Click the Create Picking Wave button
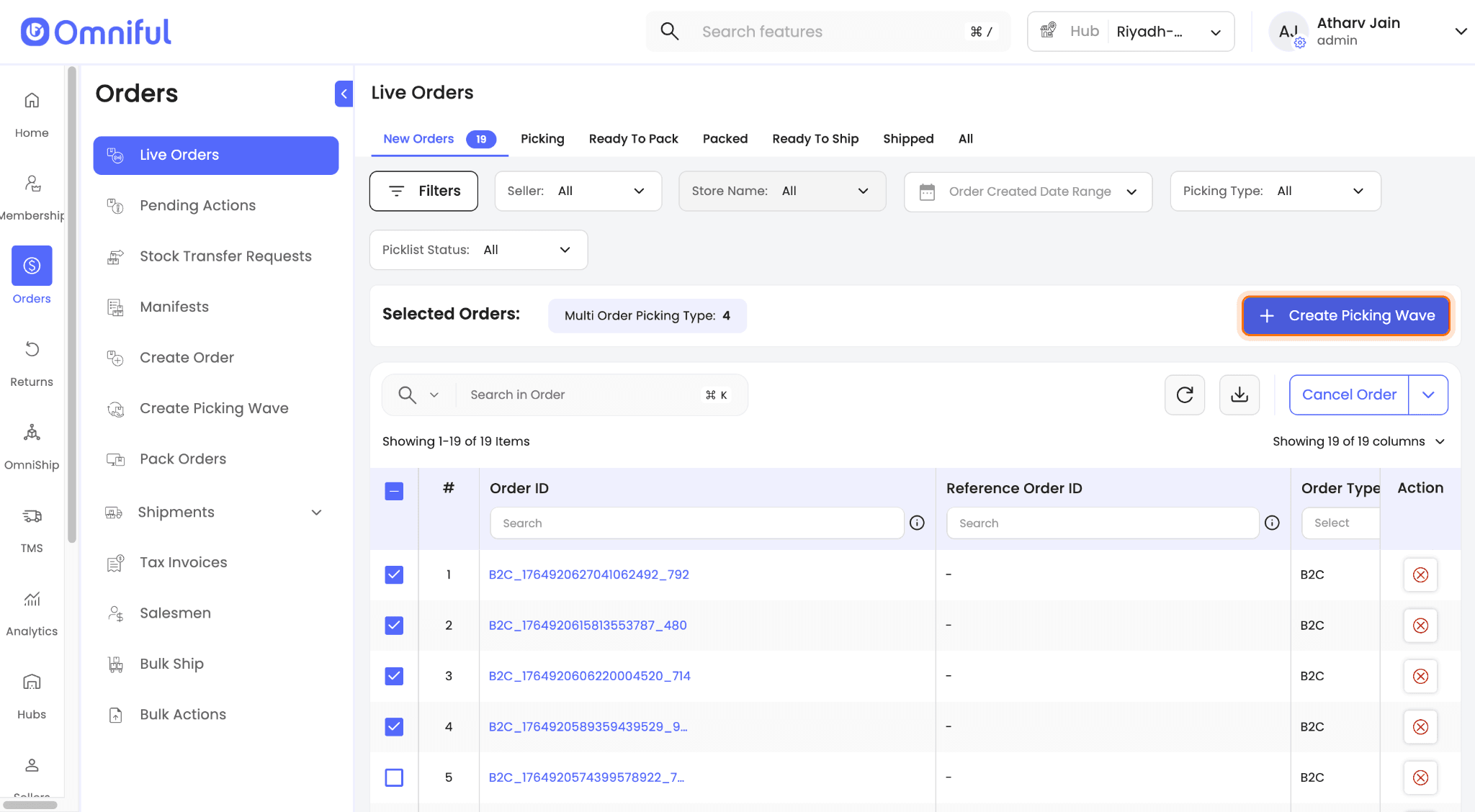The image size is (1475, 812). pyautogui.click(x=1346, y=315)
